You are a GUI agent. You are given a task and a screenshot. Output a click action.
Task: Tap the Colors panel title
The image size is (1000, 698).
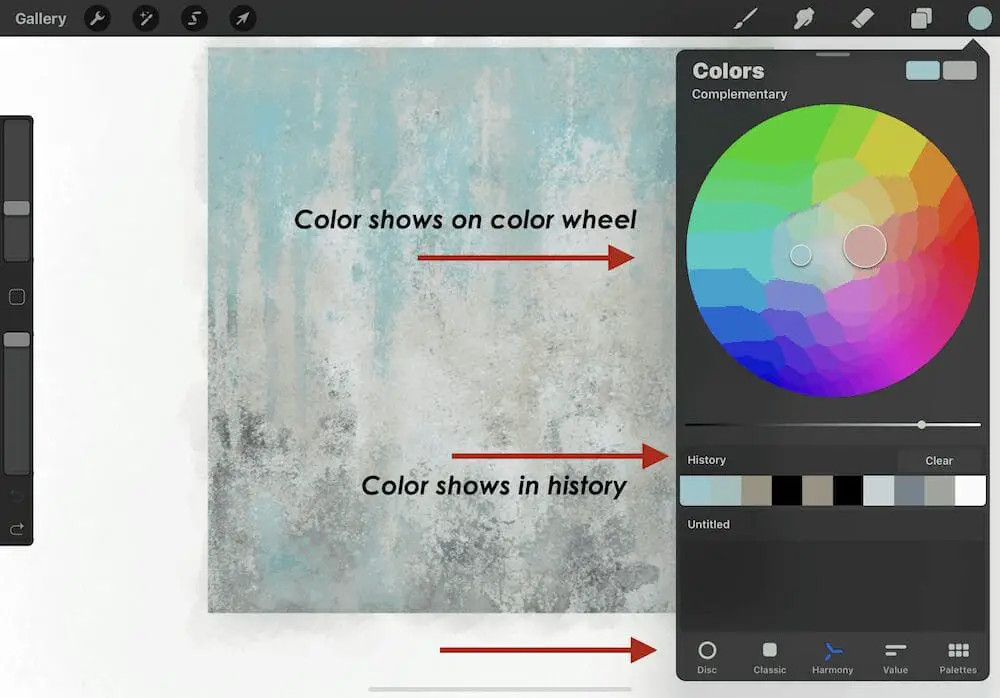728,71
